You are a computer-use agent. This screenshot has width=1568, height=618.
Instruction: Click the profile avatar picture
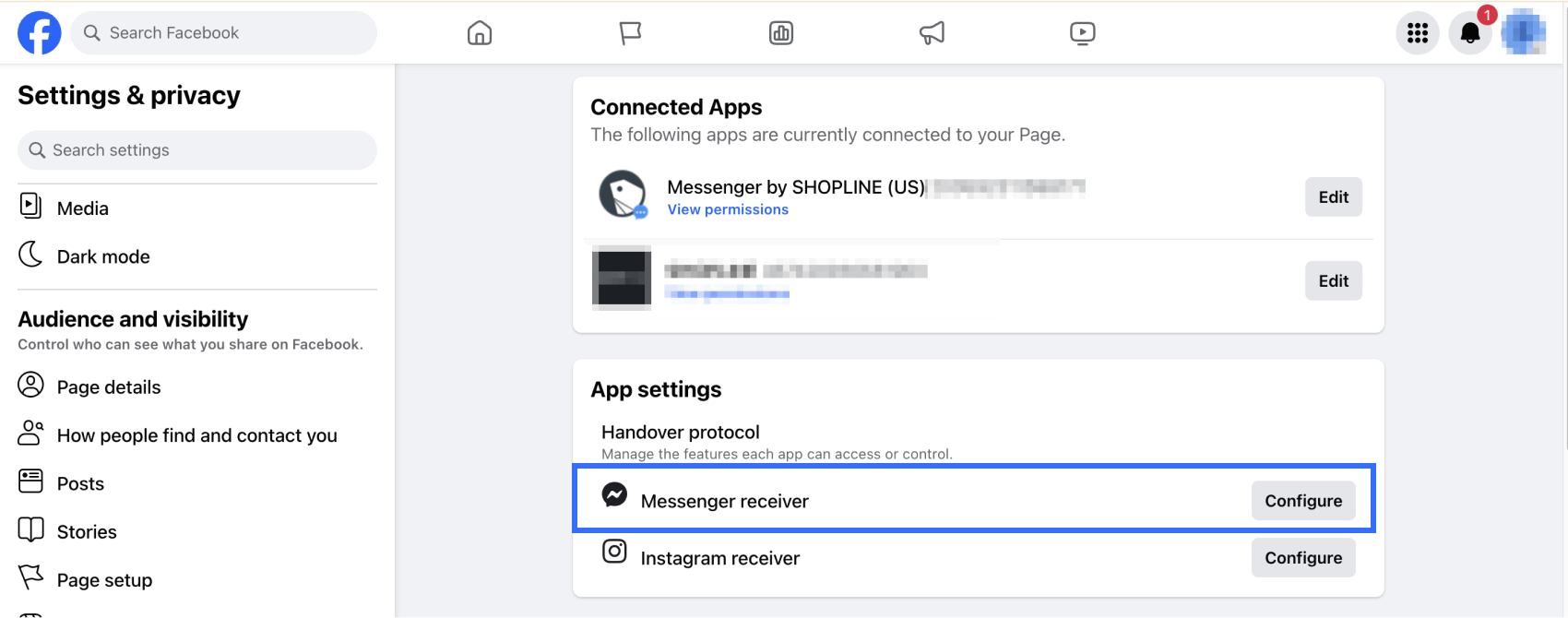point(1523,33)
